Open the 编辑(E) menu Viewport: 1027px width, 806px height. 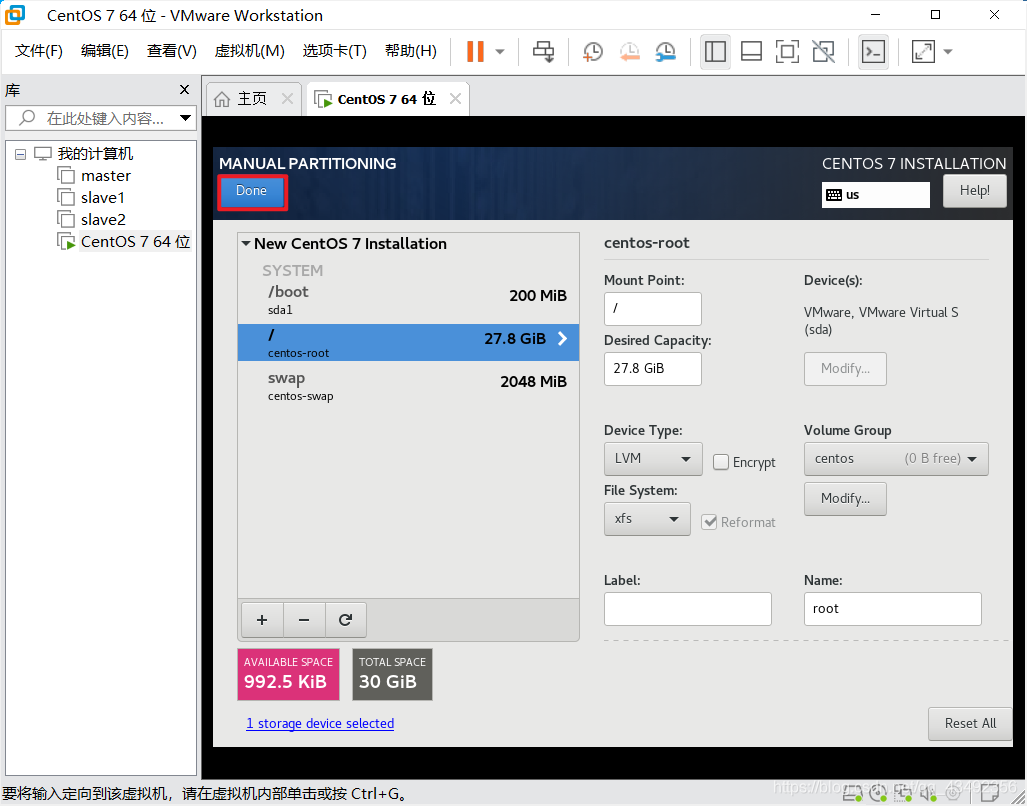(105, 51)
